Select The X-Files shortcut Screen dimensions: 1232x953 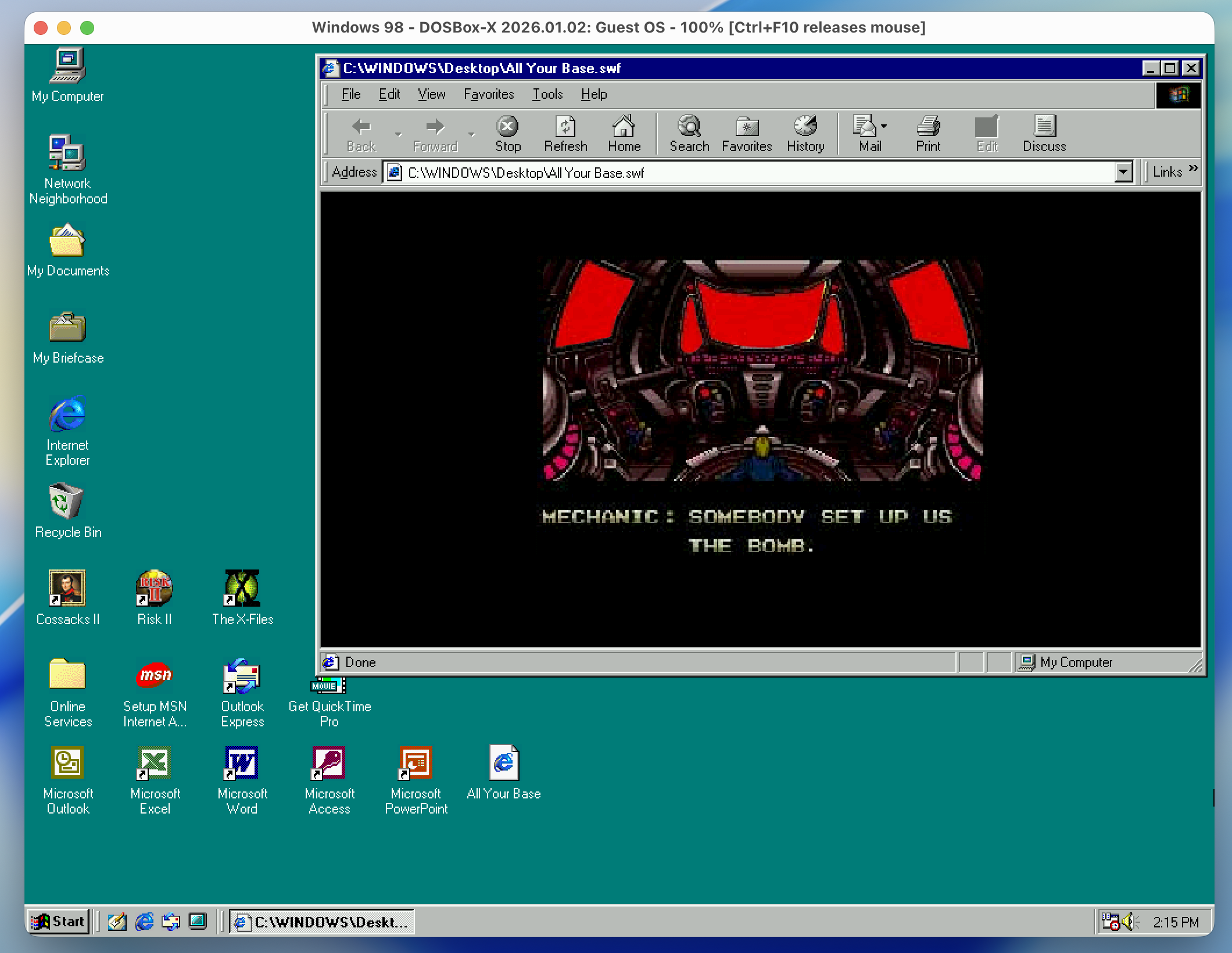tap(242, 599)
